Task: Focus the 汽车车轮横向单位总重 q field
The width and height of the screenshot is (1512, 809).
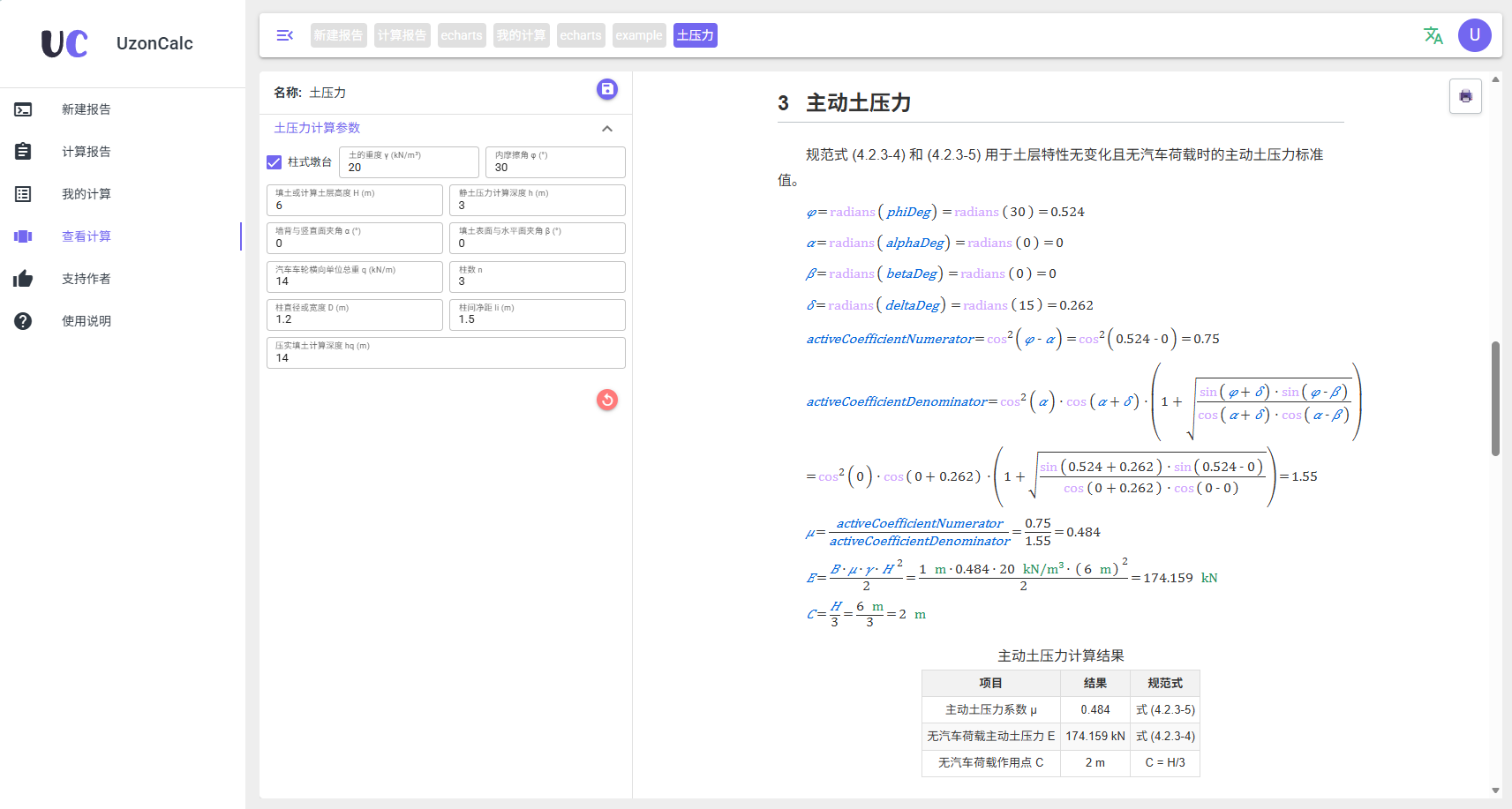Action: 354,277
